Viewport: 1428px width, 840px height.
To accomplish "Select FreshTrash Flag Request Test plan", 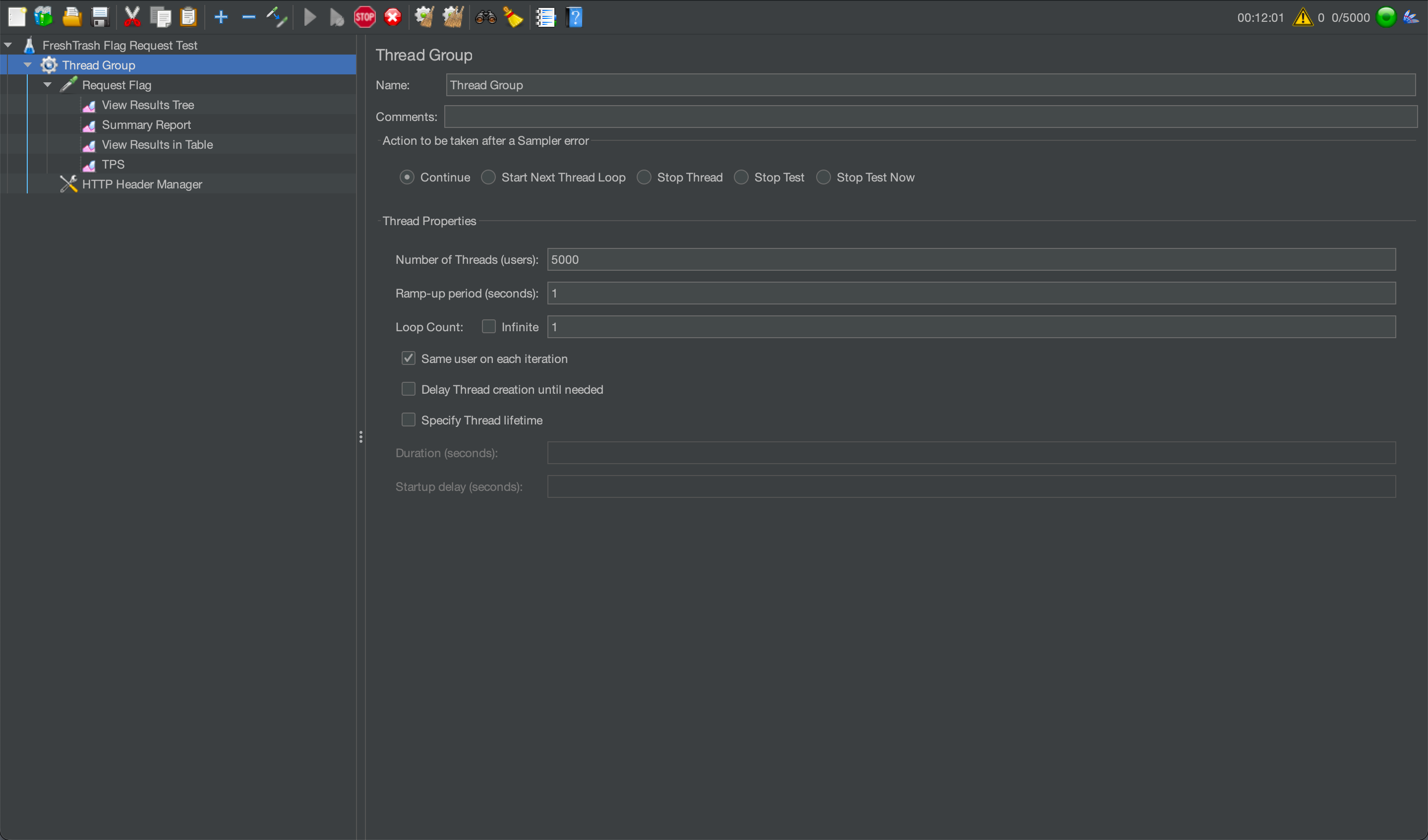I will pyautogui.click(x=119, y=45).
